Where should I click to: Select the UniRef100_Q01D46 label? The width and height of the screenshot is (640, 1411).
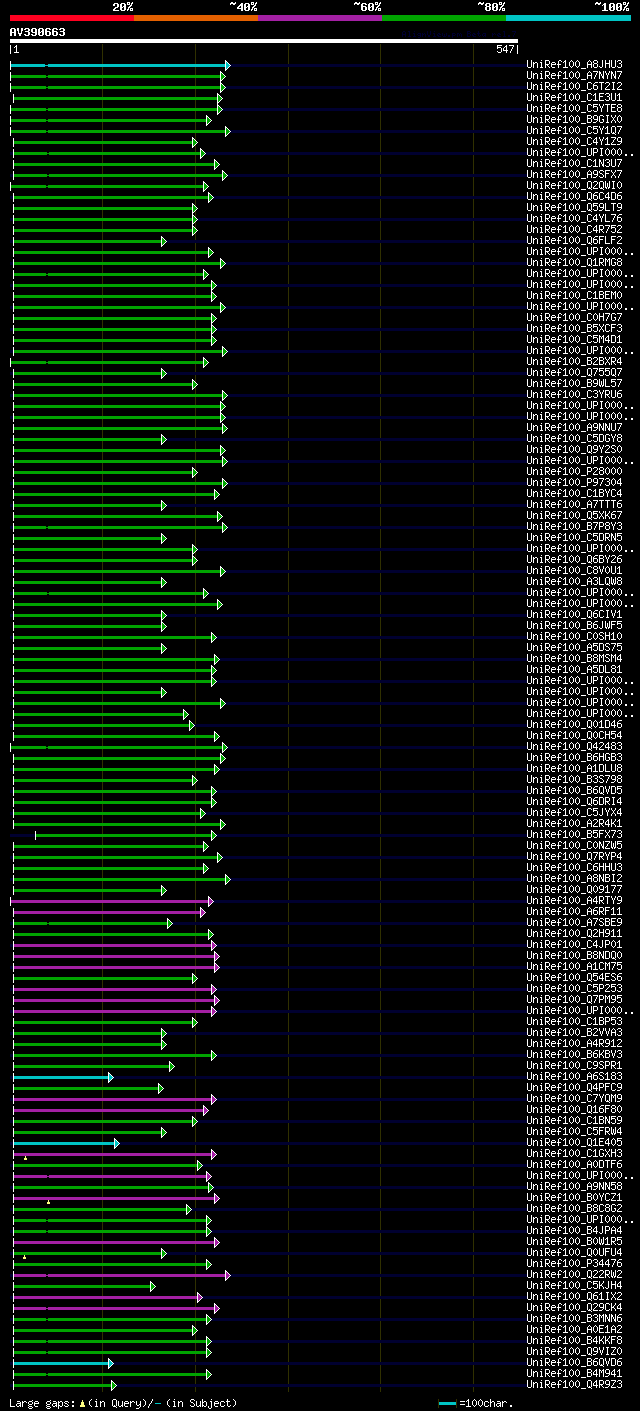575,724
